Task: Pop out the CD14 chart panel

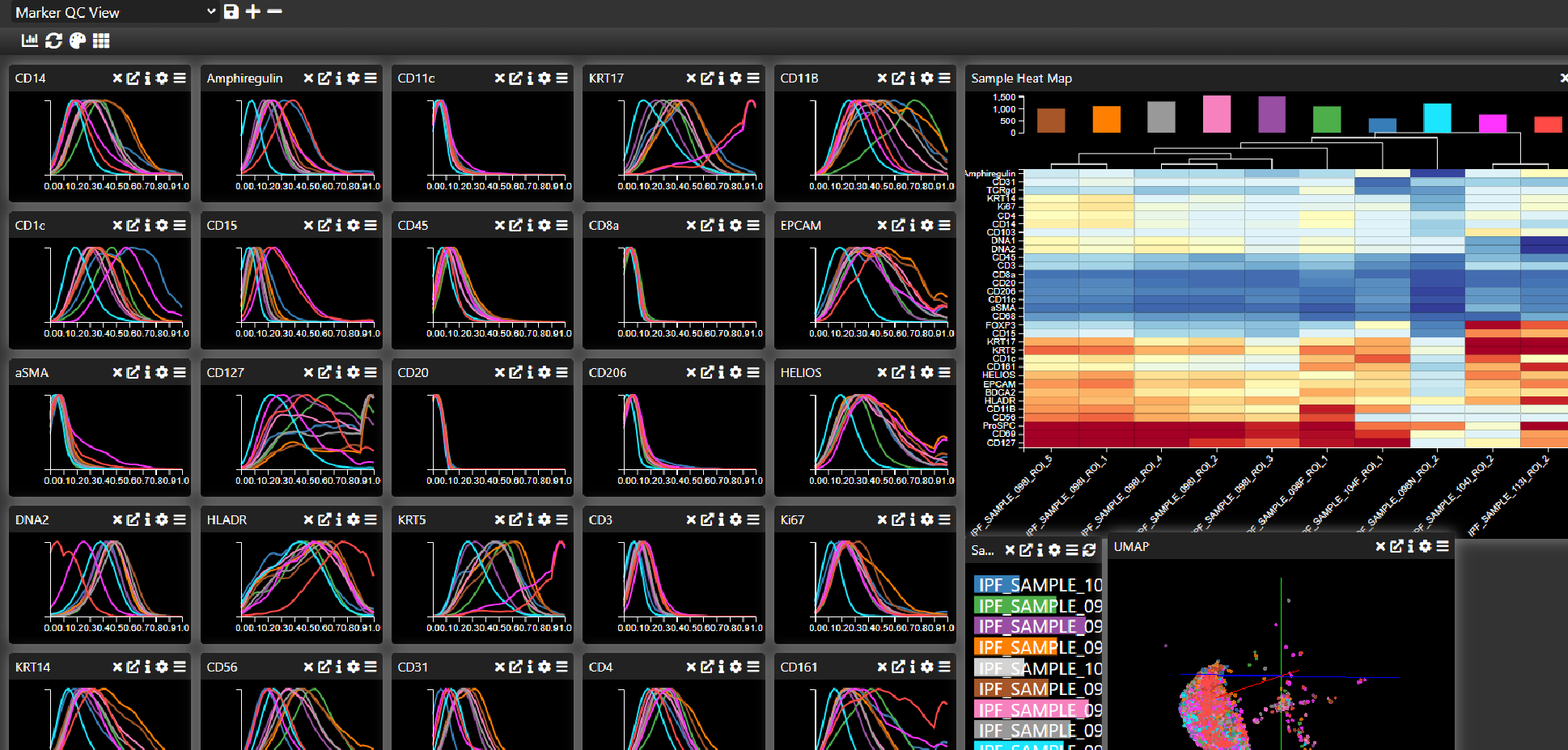Action: [133, 78]
